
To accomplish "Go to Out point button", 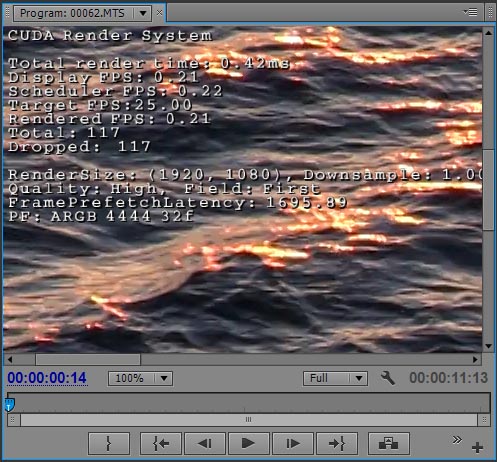I will tap(337, 443).
